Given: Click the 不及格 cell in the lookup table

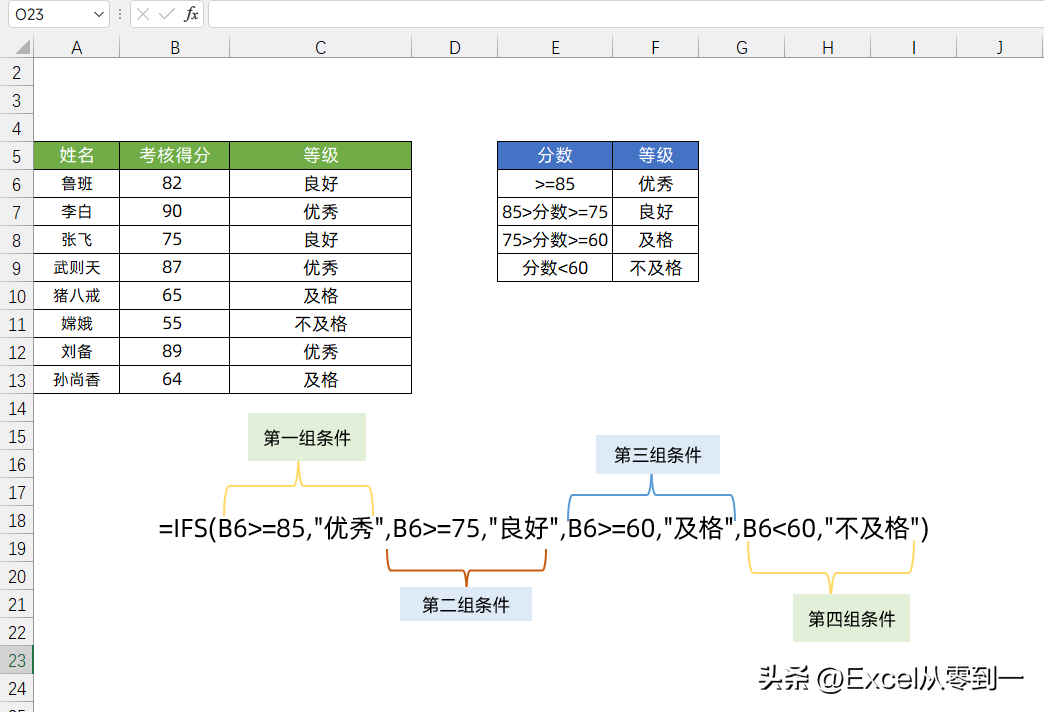Looking at the screenshot, I should coord(655,267).
